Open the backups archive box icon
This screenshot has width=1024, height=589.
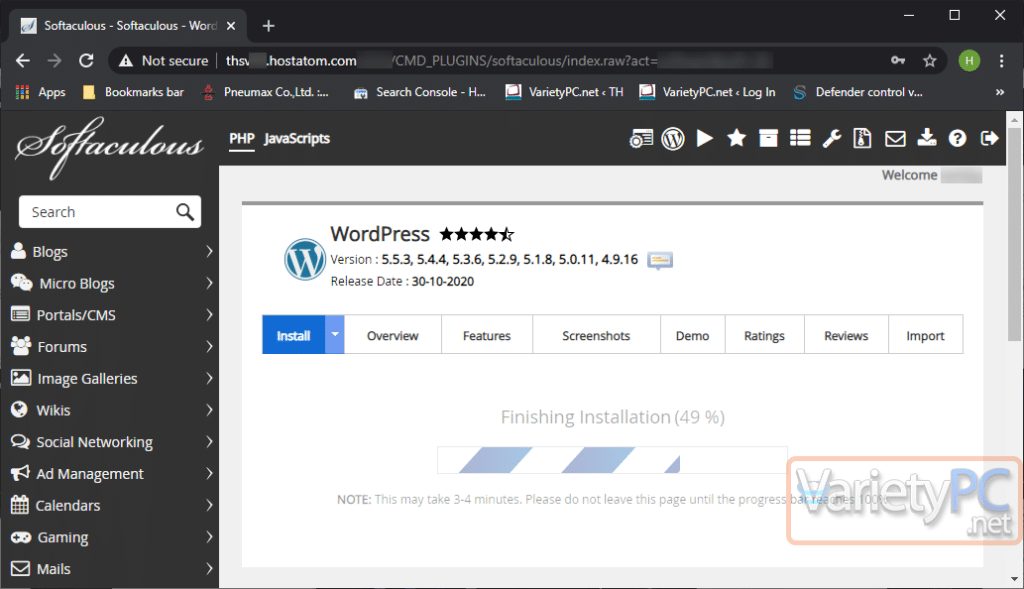click(x=768, y=139)
